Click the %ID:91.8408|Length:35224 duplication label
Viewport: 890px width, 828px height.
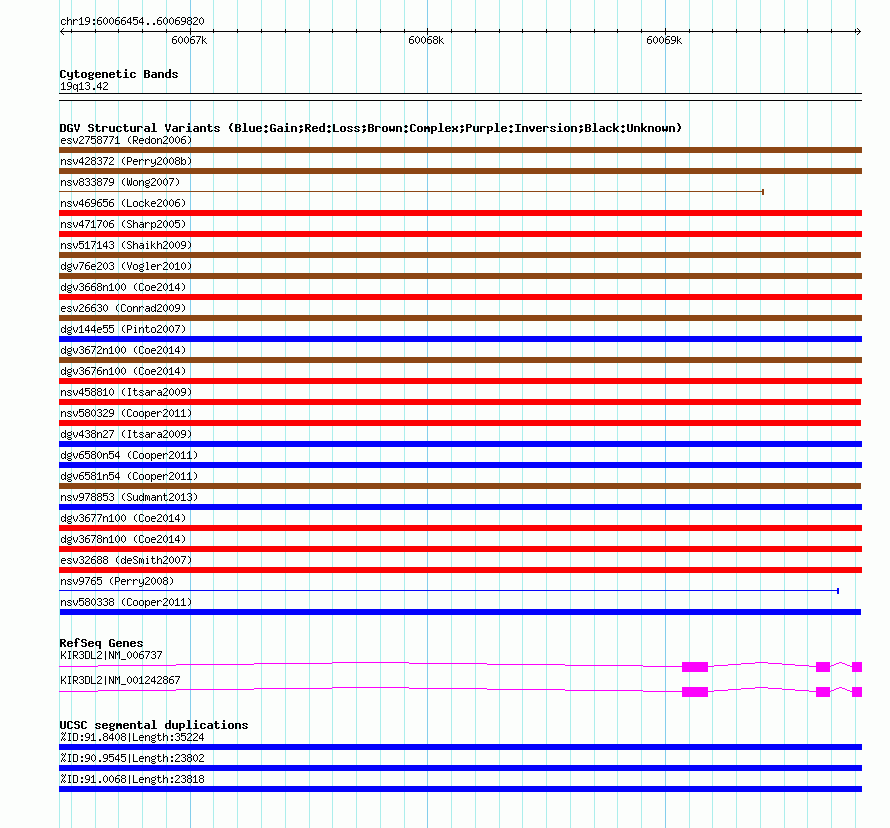132,737
